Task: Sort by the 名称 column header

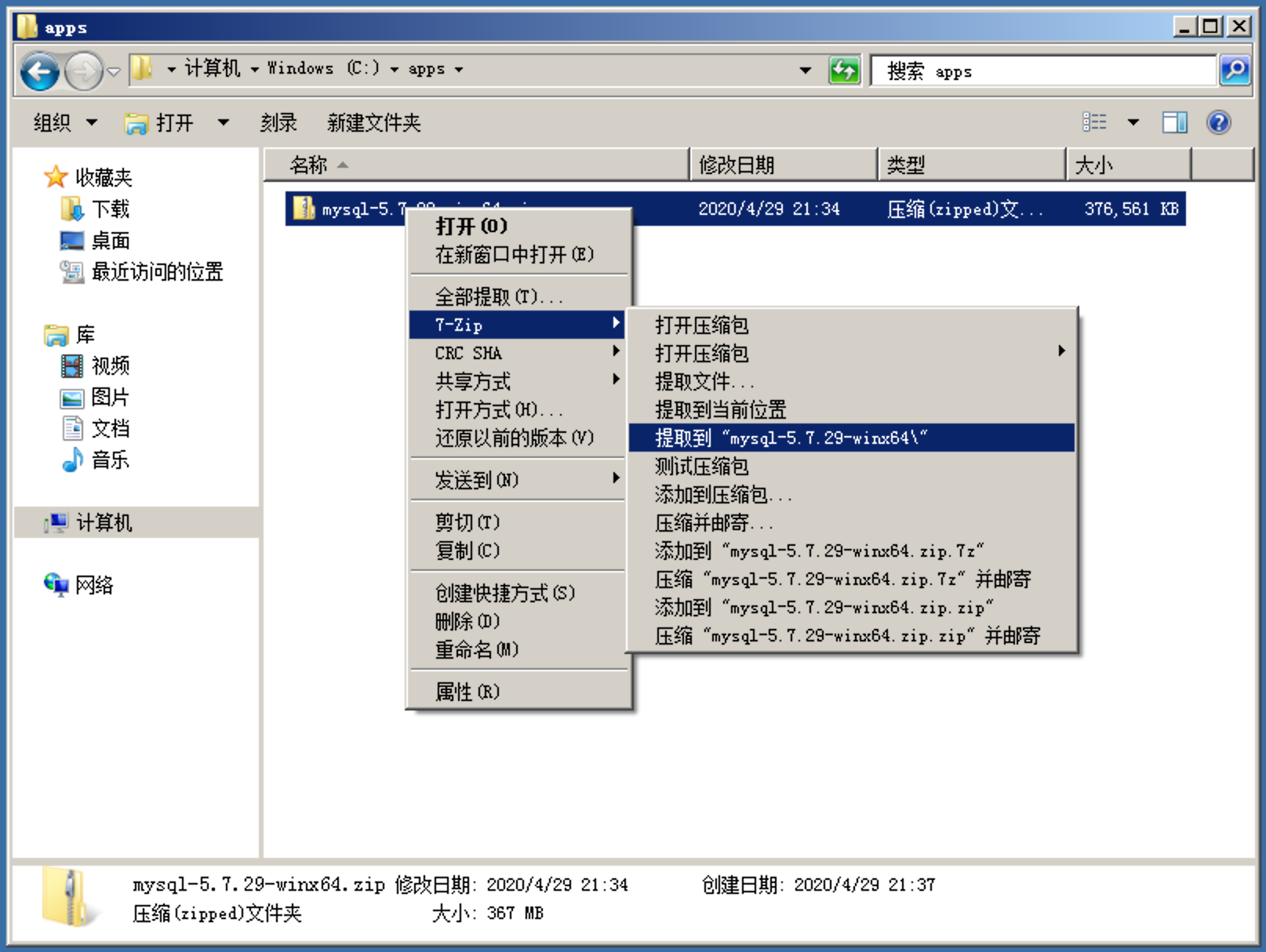Action: click(477, 165)
